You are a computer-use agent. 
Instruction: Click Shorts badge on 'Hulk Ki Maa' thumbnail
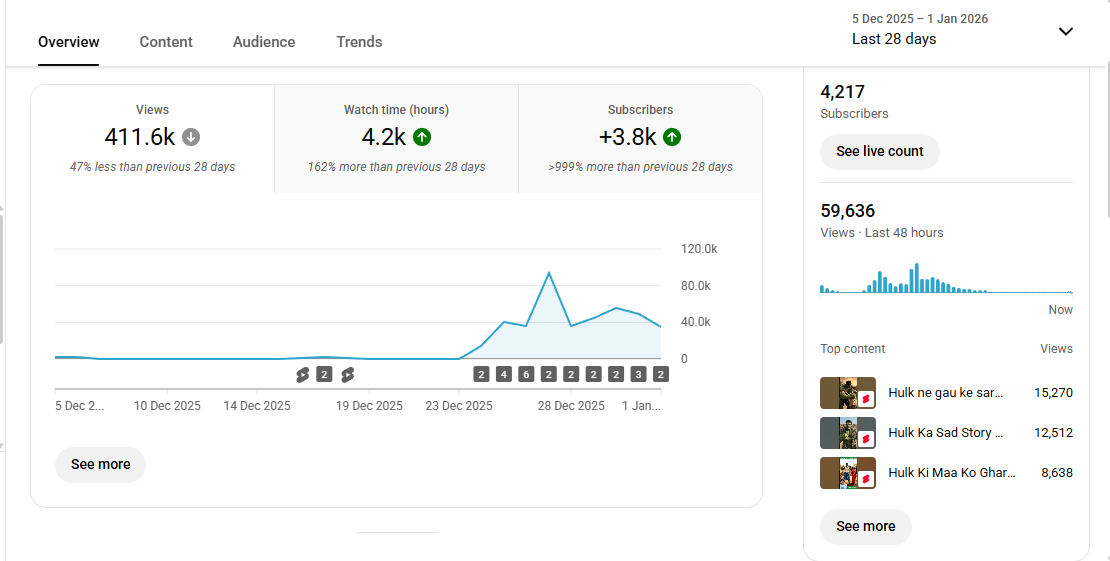867,479
